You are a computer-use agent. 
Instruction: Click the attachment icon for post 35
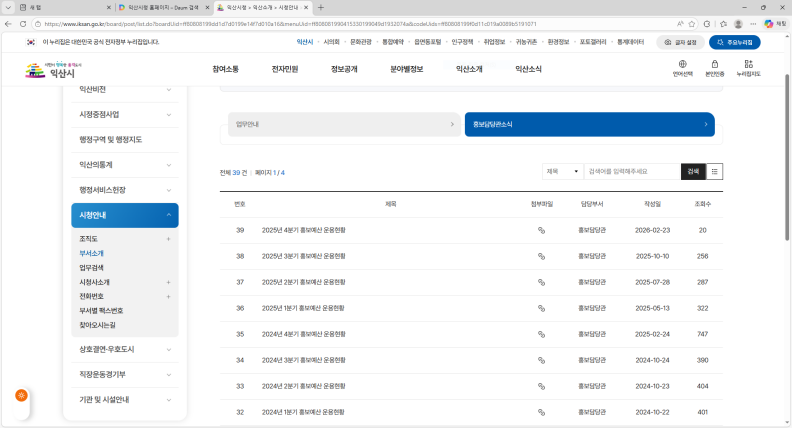pyautogui.click(x=541, y=335)
